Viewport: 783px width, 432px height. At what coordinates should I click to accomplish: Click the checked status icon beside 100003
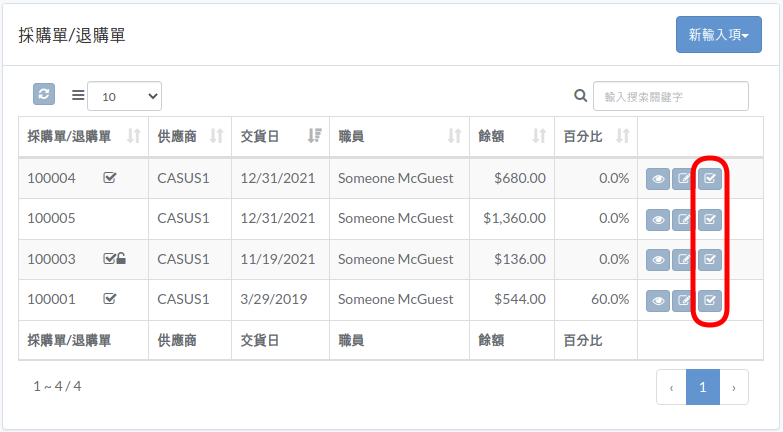pyautogui.click(x=109, y=258)
